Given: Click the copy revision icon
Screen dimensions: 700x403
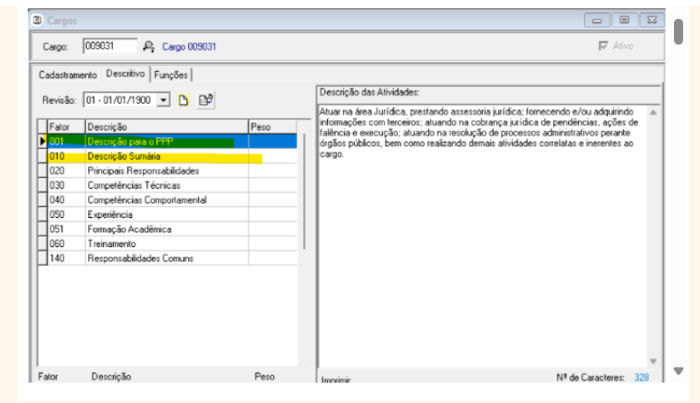Looking at the screenshot, I should (205, 100).
